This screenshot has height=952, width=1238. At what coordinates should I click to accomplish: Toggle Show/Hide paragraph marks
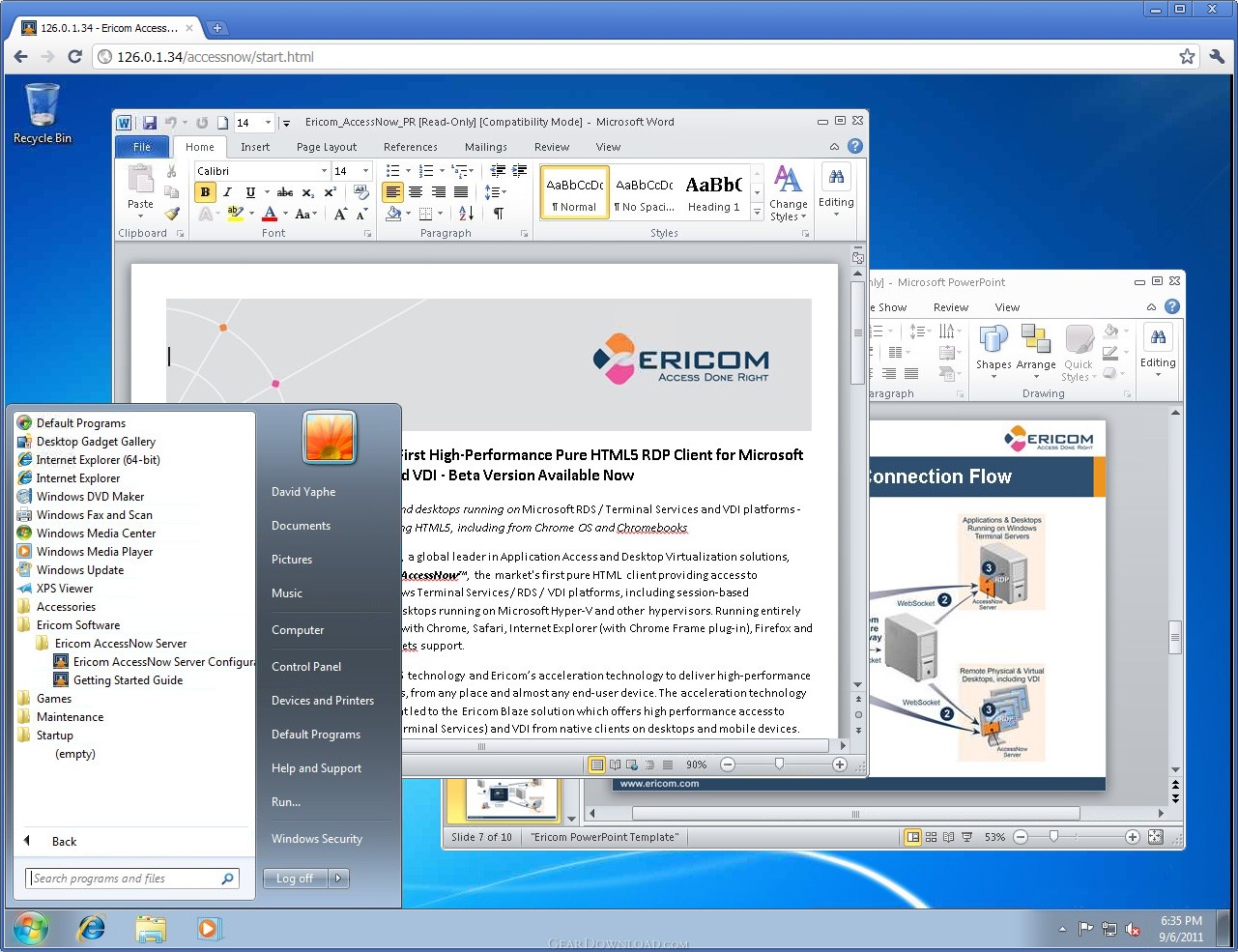tap(498, 214)
